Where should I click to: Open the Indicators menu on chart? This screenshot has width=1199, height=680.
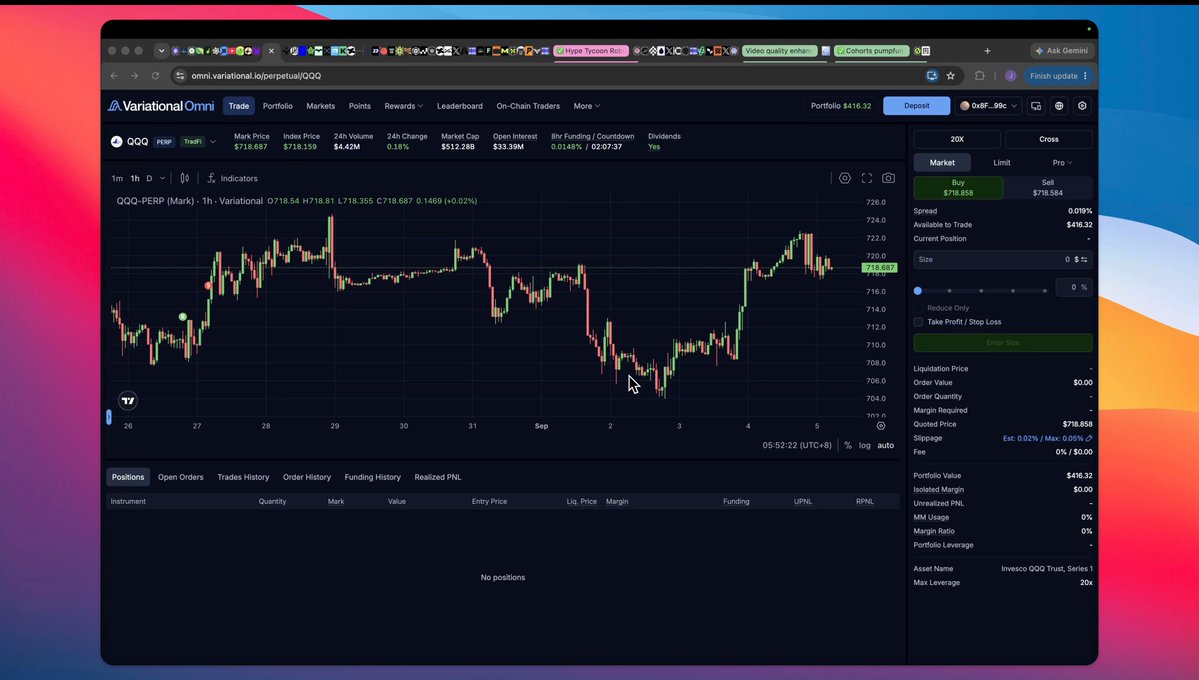click(232, 178)
